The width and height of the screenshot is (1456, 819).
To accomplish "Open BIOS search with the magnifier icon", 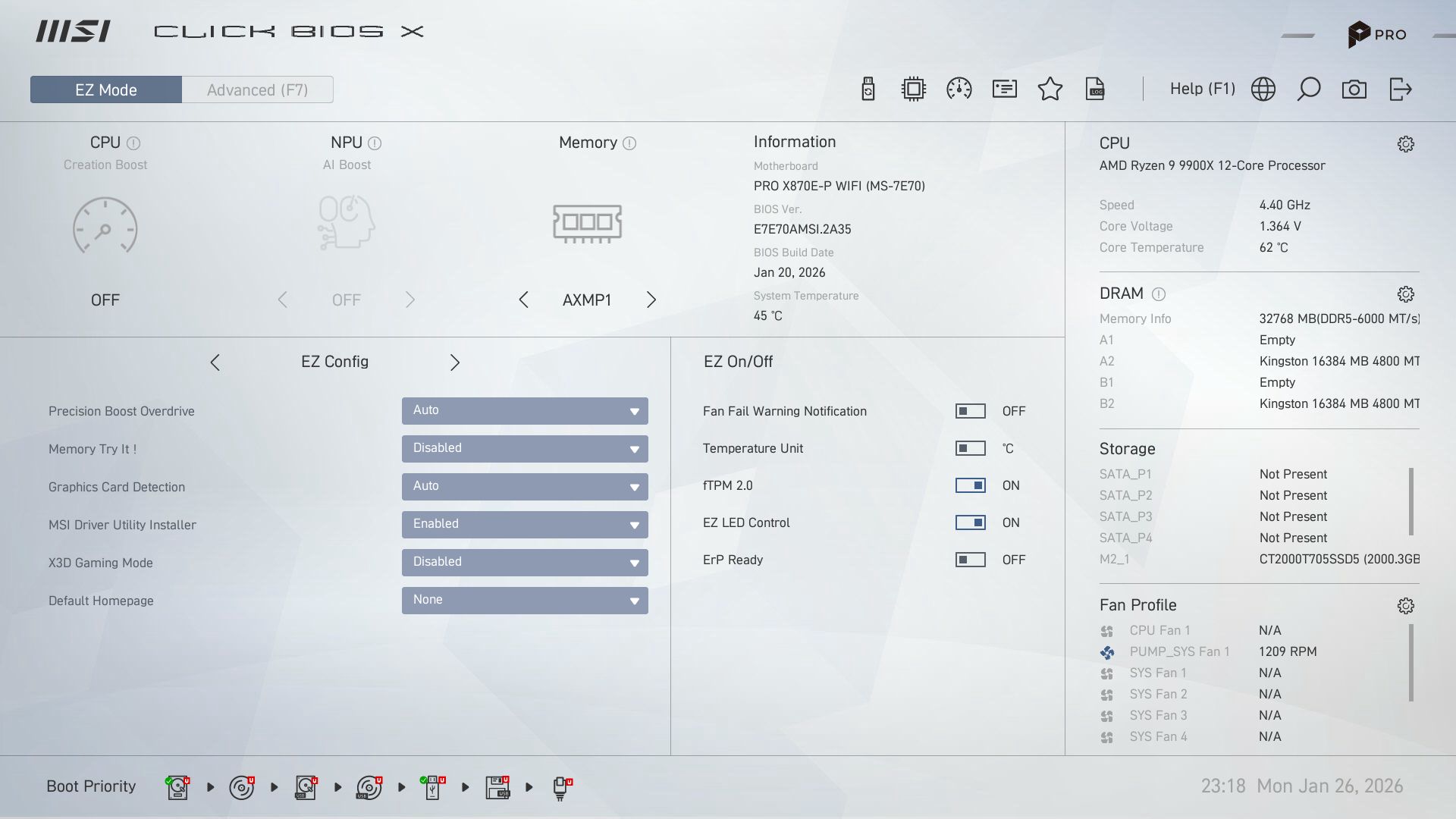I will tap(1309, 89).
